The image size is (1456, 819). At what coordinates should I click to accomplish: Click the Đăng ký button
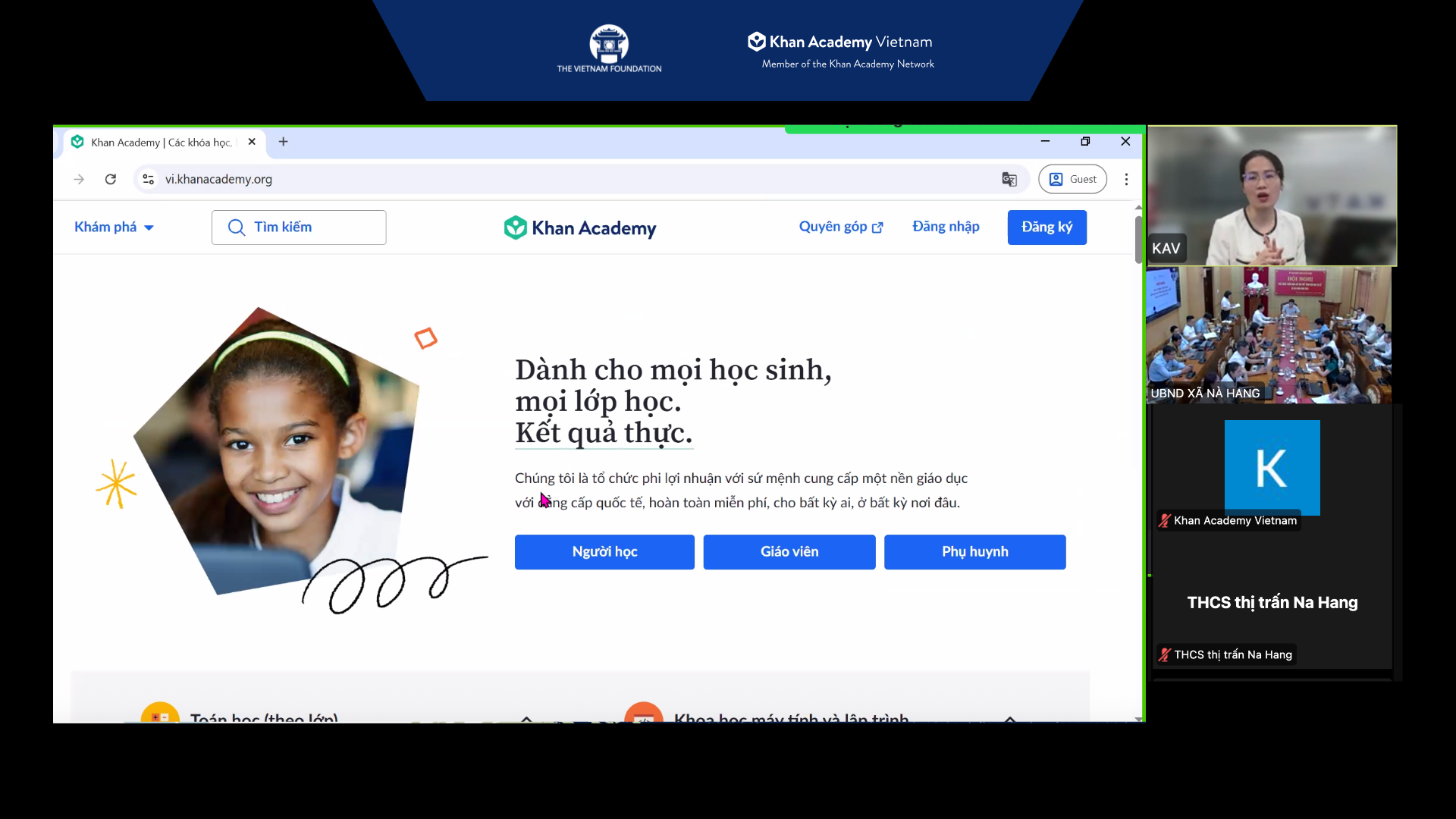(1046, 227)
